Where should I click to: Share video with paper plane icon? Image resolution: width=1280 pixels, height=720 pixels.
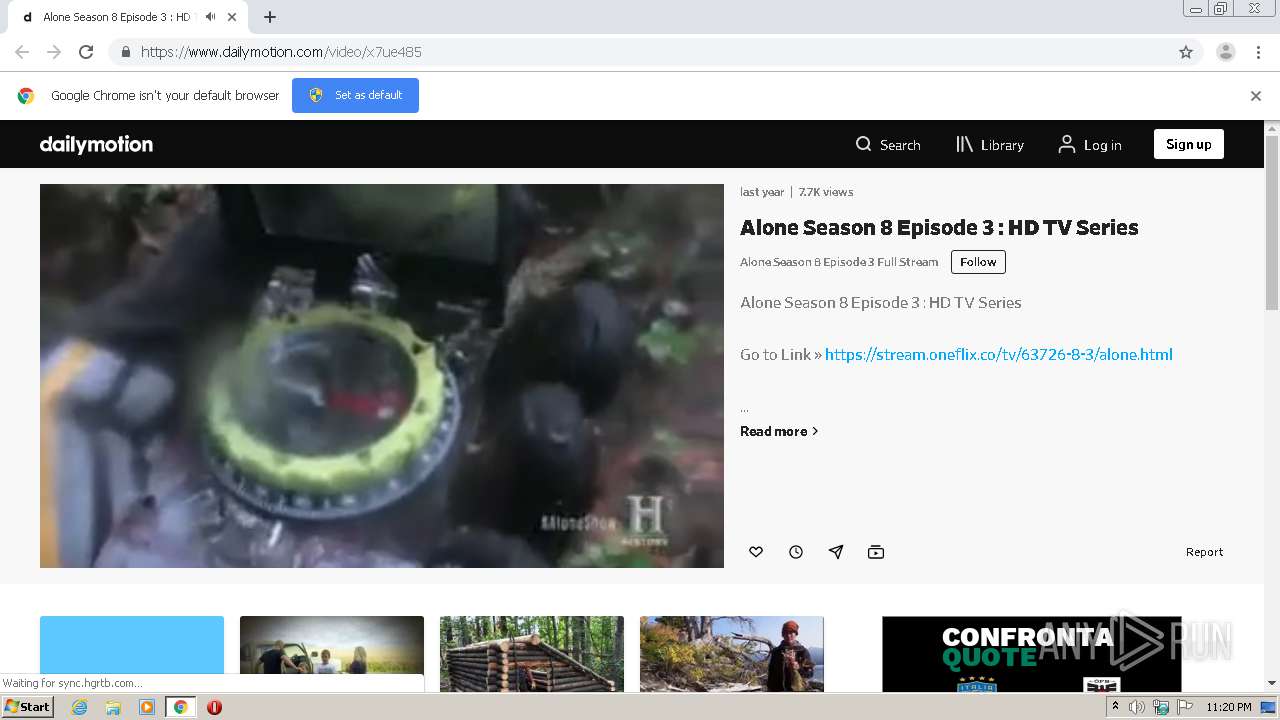836,552
